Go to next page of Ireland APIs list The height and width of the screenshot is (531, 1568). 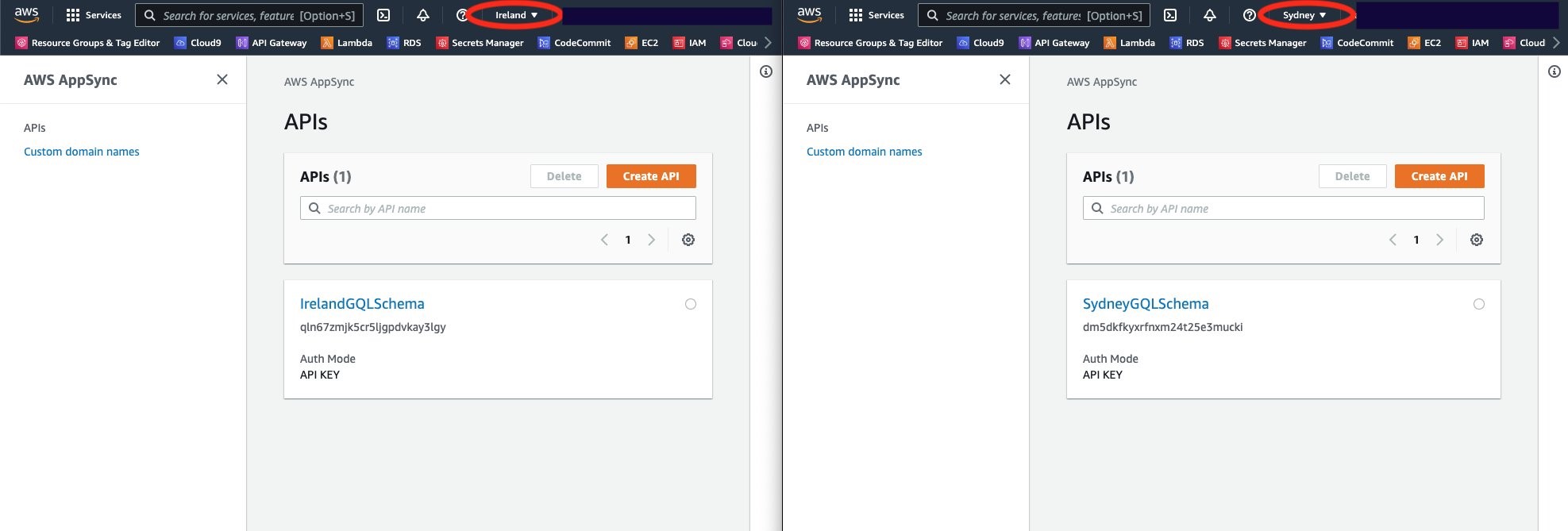point(651,240)
